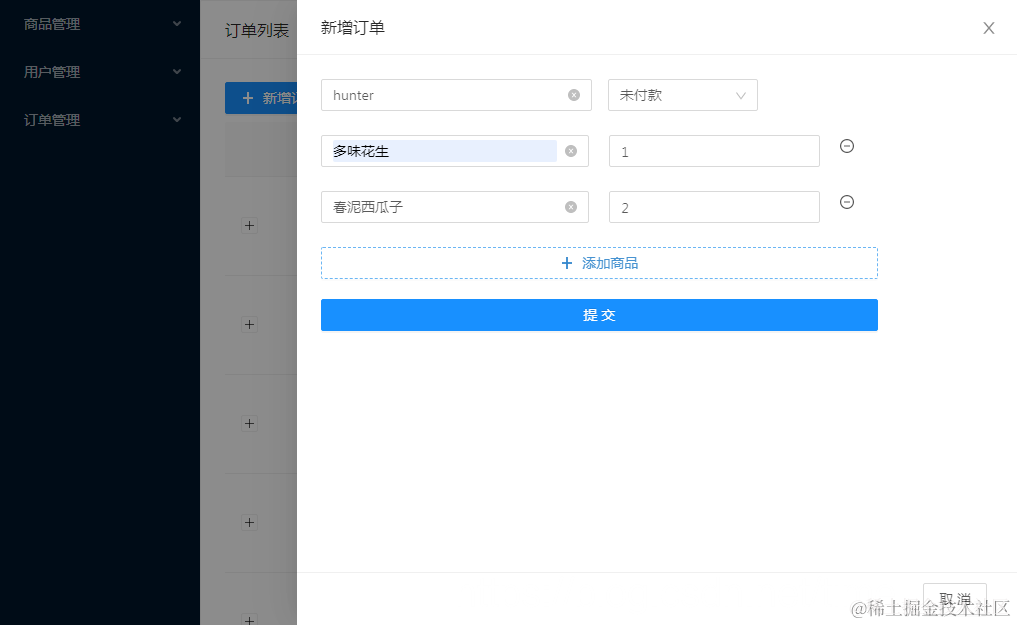Click the quantity field showing 1
This screenshot has width=1017, height=625.
click(x=714, y=151)
